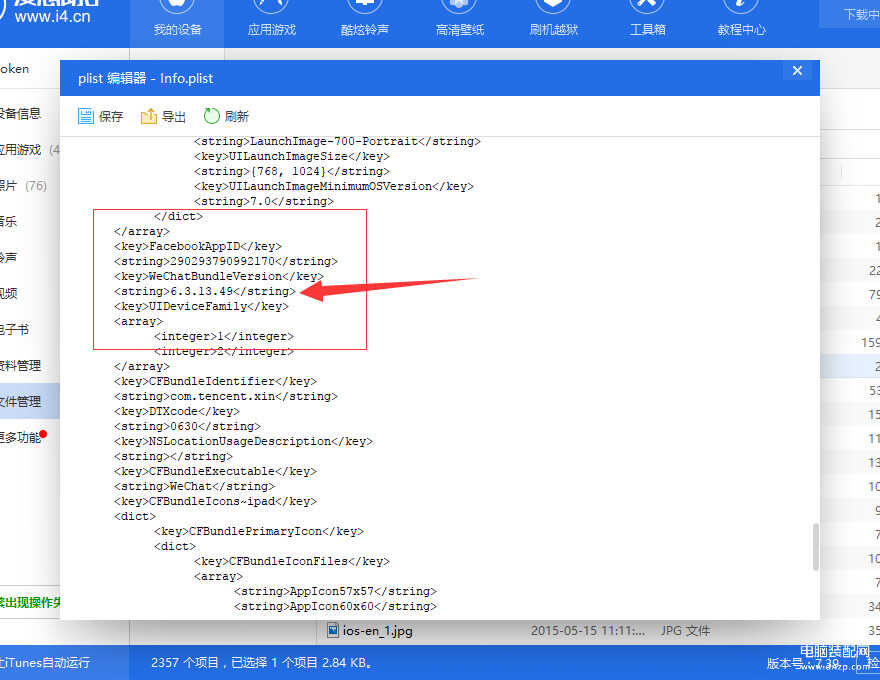Open 更多功能 item with red dot

click(x=20, y=437)
